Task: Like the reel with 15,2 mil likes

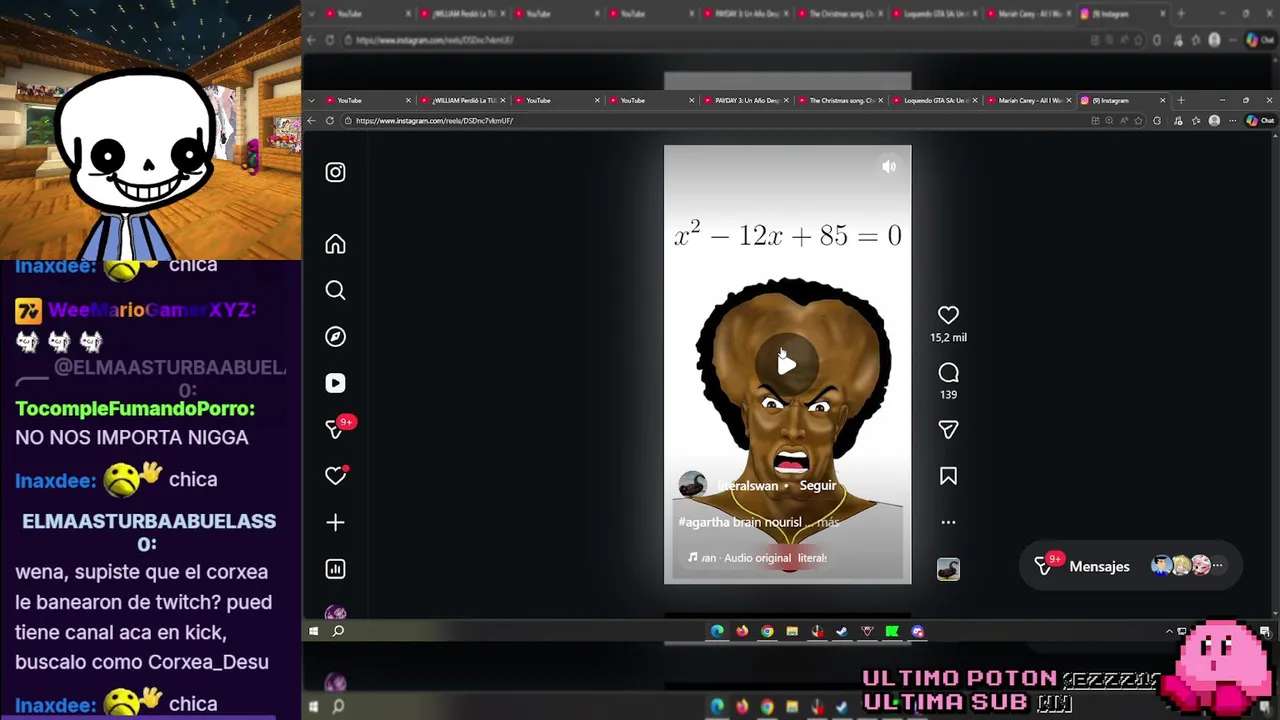Action: [x=948, y=315]
